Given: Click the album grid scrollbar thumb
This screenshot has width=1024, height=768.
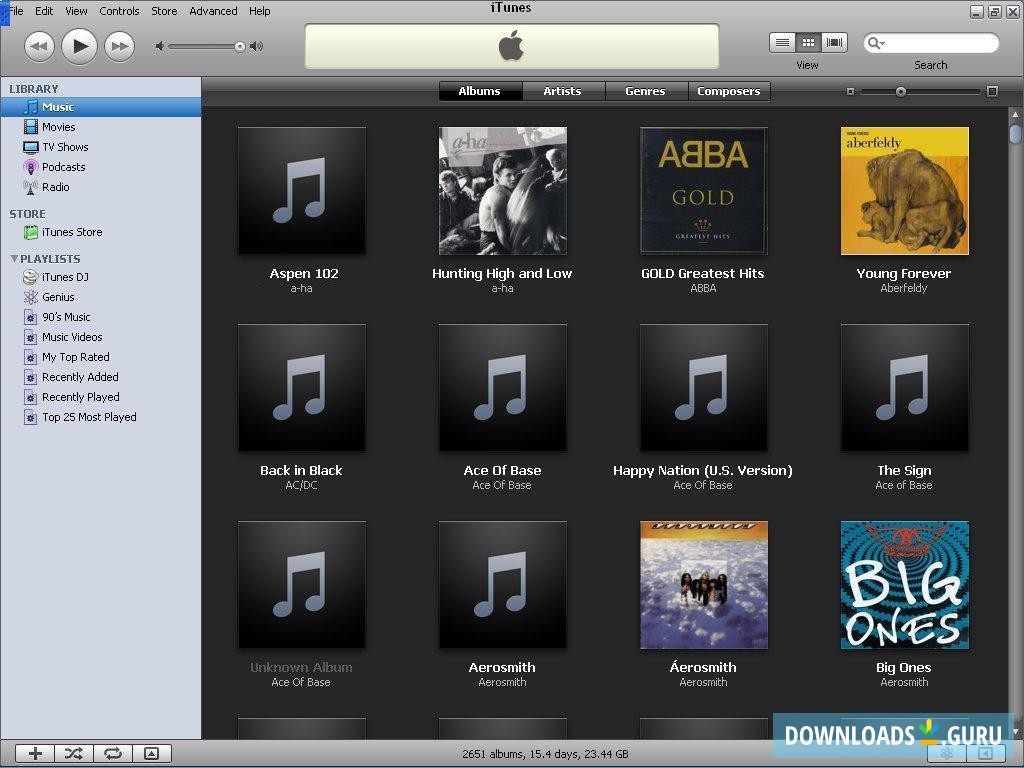Looking at the screenshot, I should 1016,134.
